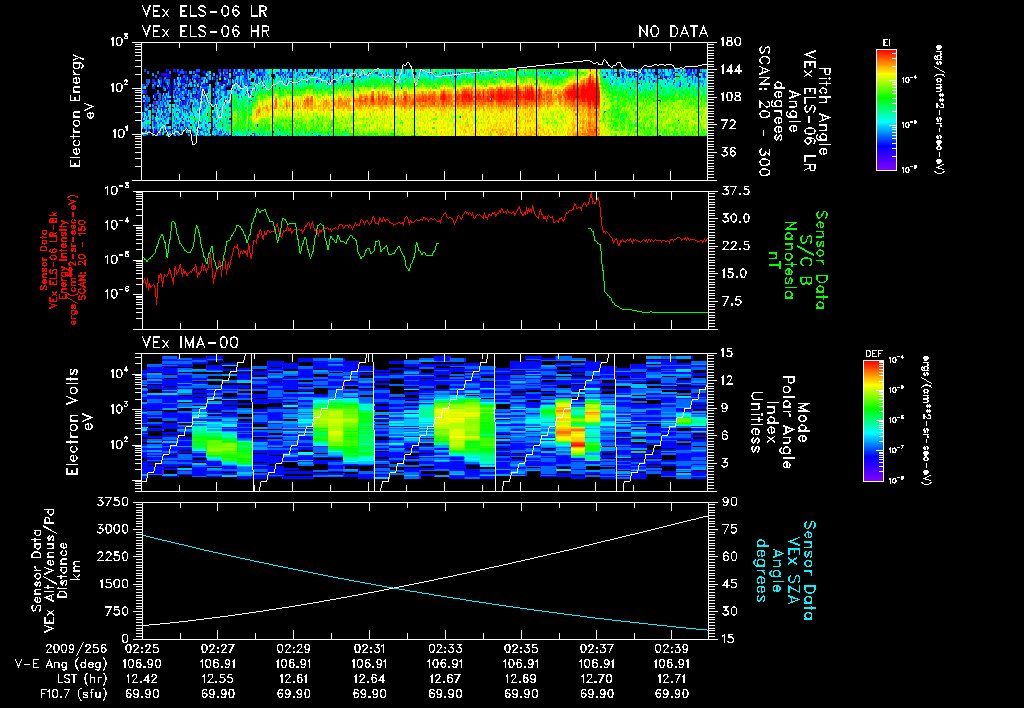
Task: Click the IMA ion energy spectrogram panel
Action: (424, 422)
